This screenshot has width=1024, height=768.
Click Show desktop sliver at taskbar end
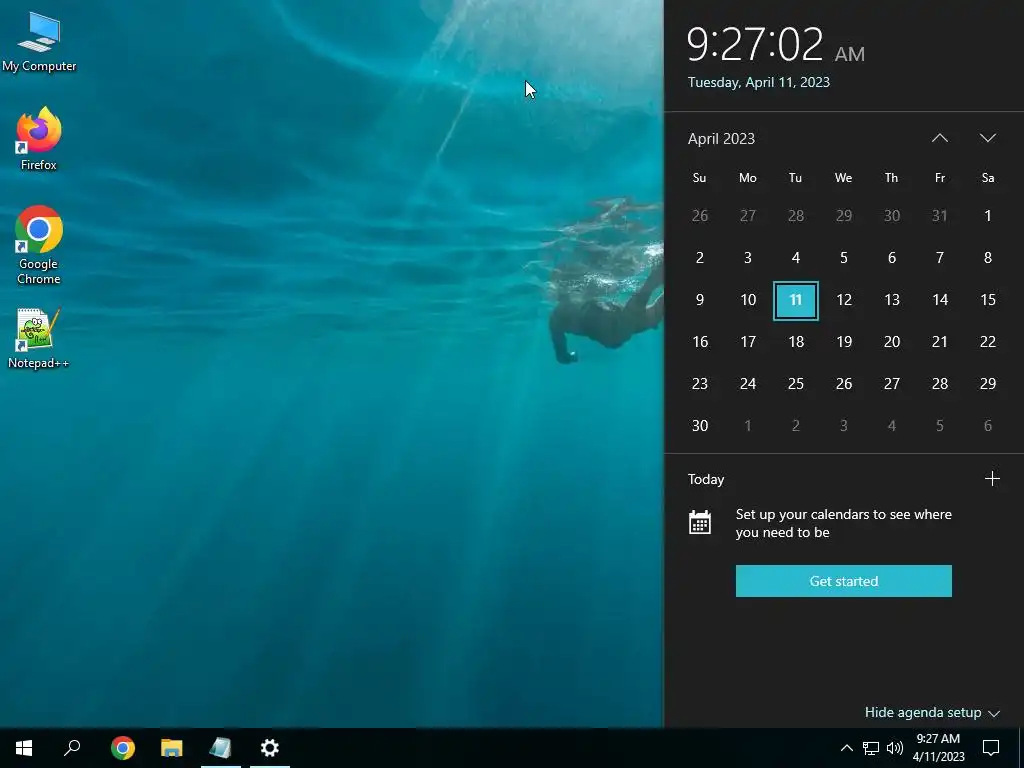pos(1021,748)
